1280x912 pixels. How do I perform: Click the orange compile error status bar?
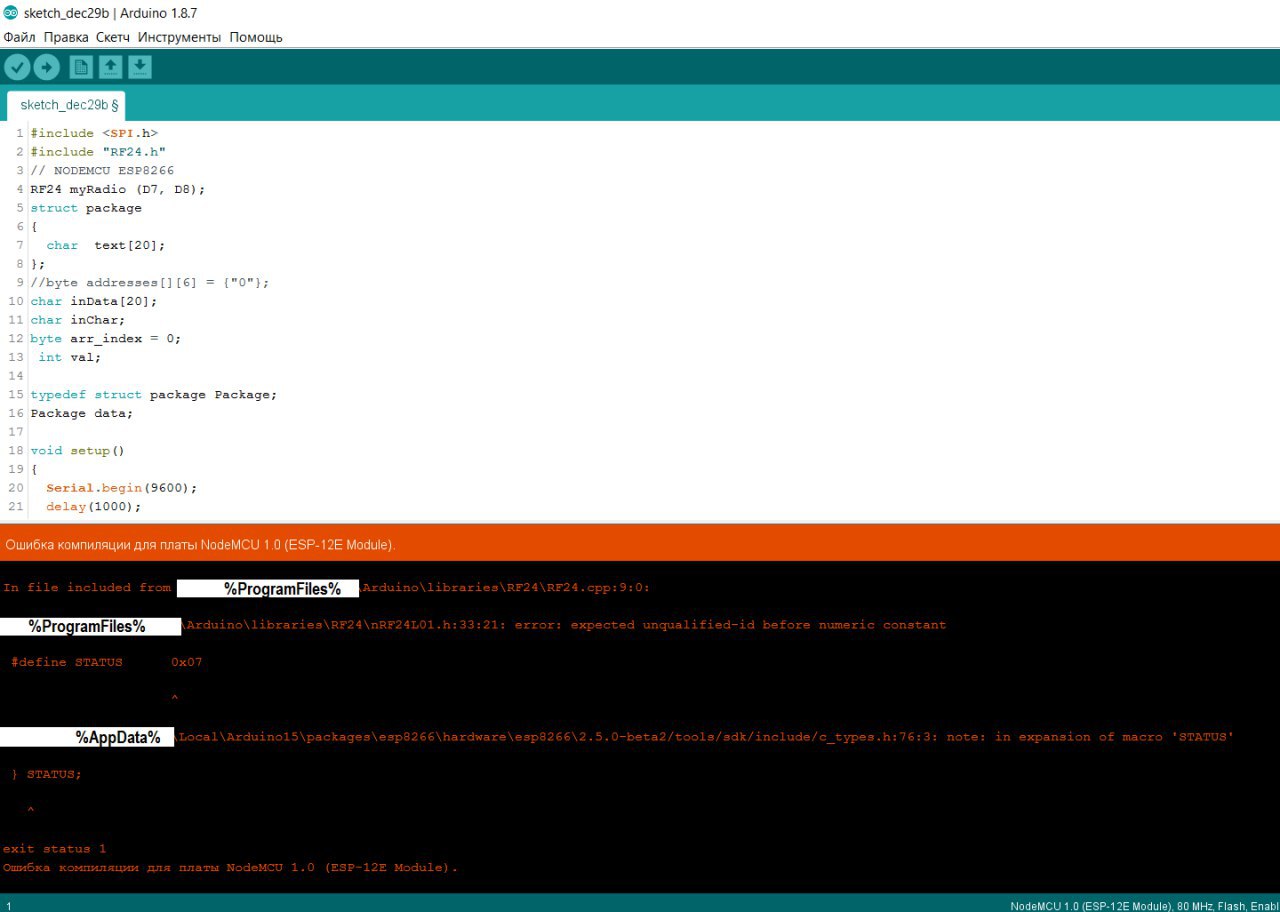pyautogui.click(x=640, y=544)
